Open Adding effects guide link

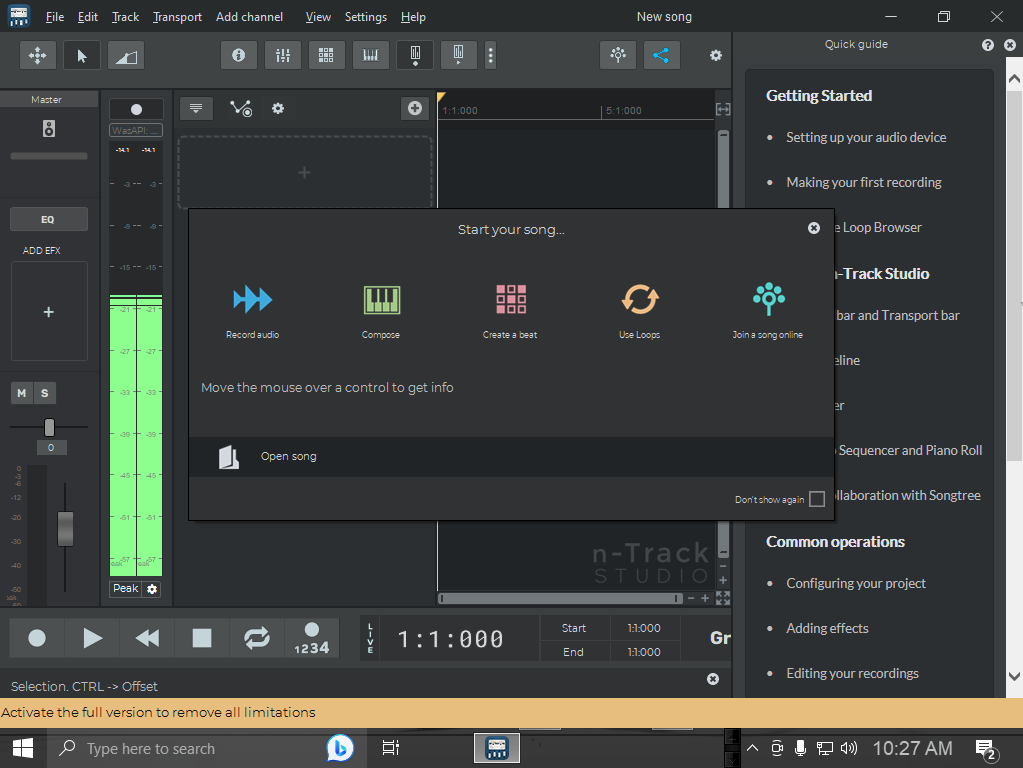tap(827, 628)
